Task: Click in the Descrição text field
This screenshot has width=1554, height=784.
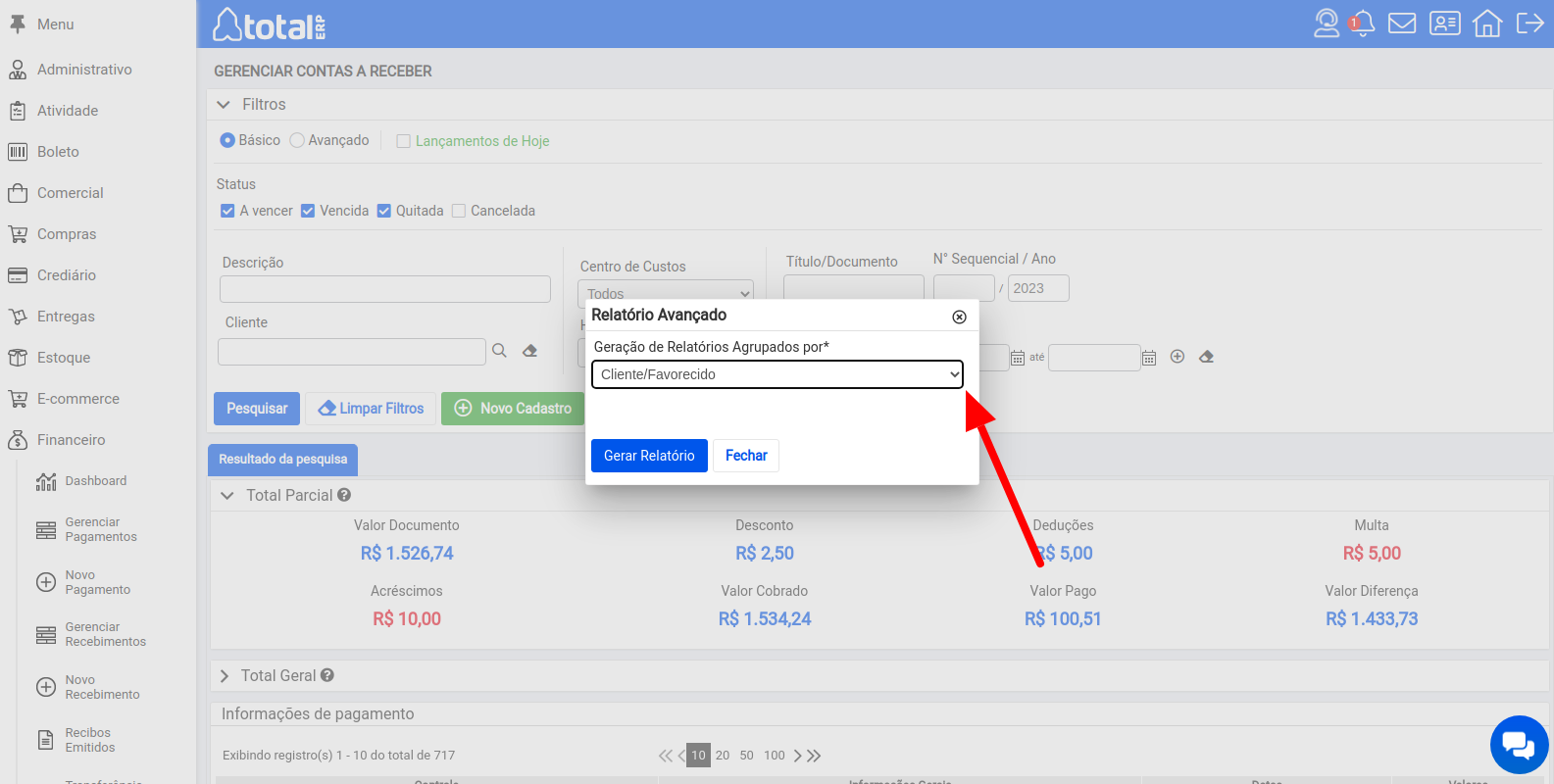Action: pyautogui.click(x=384, y=289)
